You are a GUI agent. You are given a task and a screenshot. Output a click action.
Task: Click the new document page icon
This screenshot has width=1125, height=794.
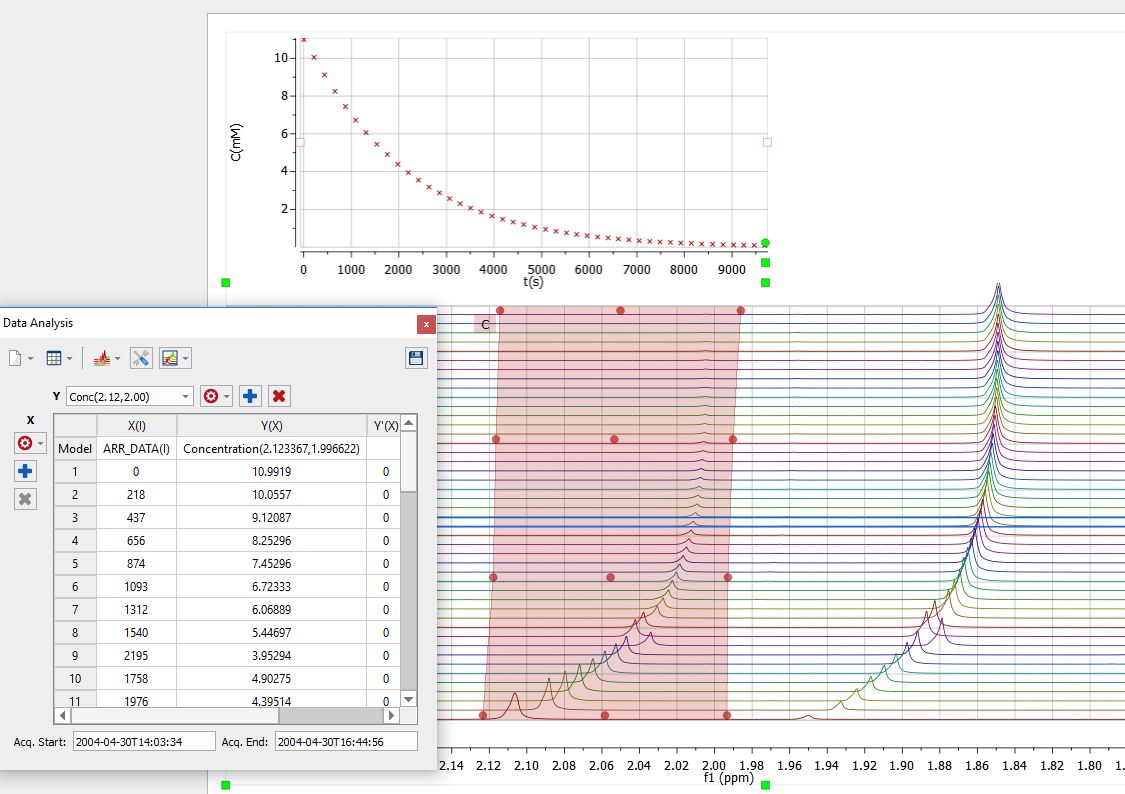[15, 358]
